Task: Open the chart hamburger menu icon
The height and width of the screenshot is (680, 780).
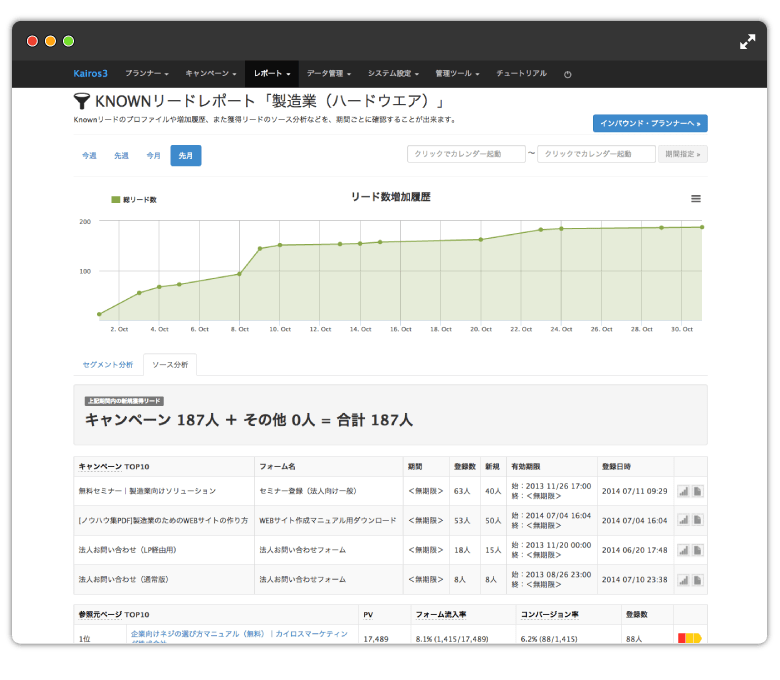Action: pyautogui.click(x=696, y=199)
